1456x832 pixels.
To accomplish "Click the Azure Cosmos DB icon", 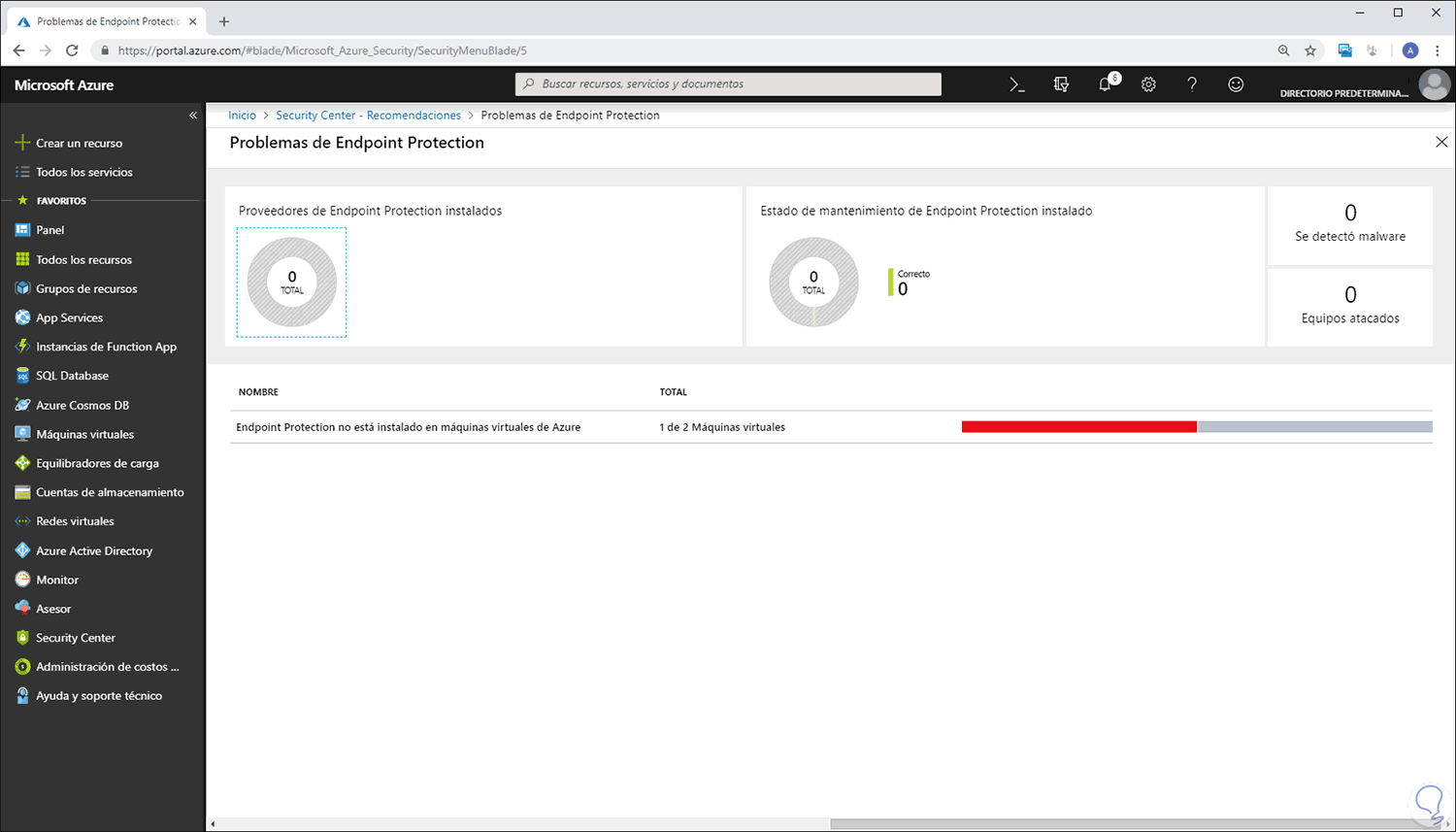I will (x=22, y=405).
